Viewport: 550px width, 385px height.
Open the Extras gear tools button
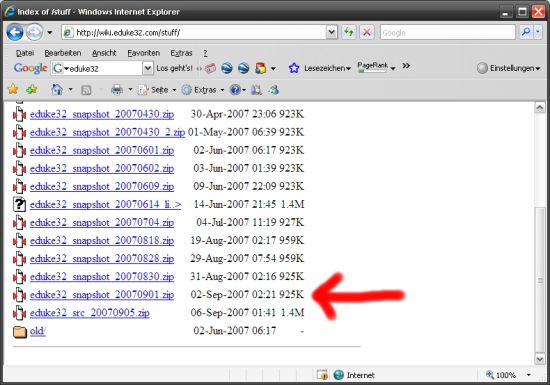click(202, 90)
